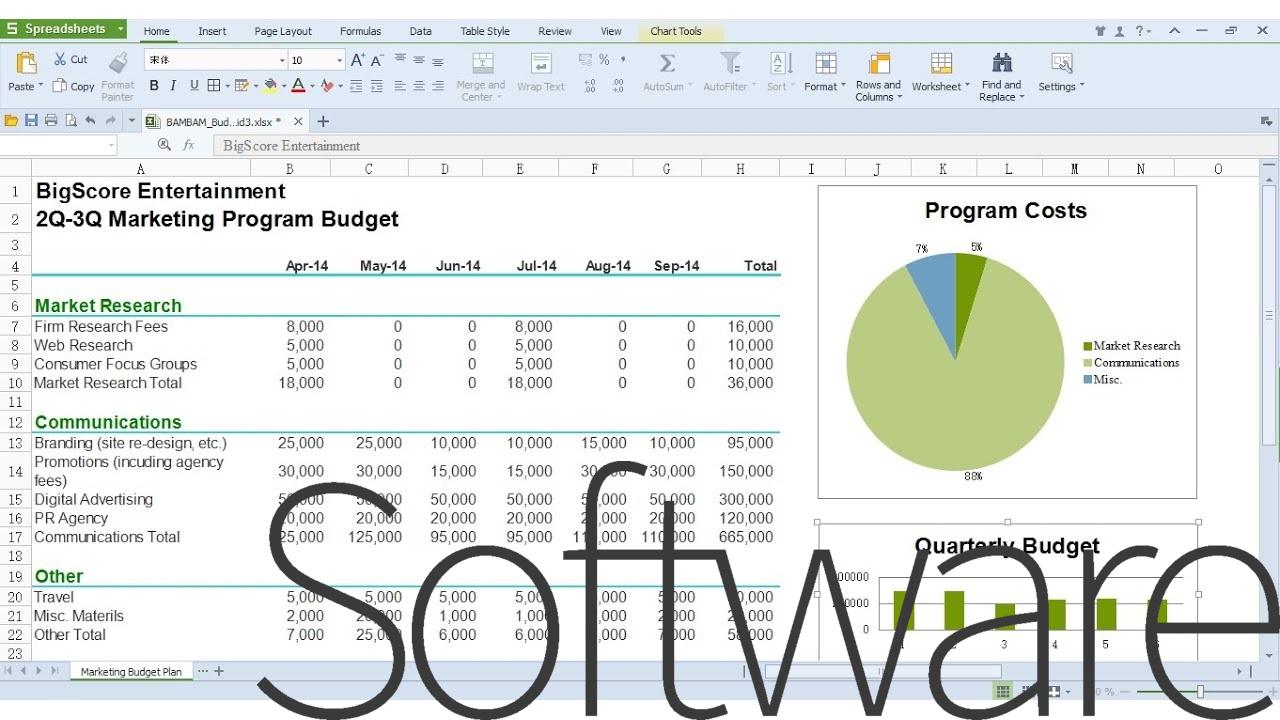Open the font size dropdown
This screenshot has height=720, width=1280.
(340, 61)
